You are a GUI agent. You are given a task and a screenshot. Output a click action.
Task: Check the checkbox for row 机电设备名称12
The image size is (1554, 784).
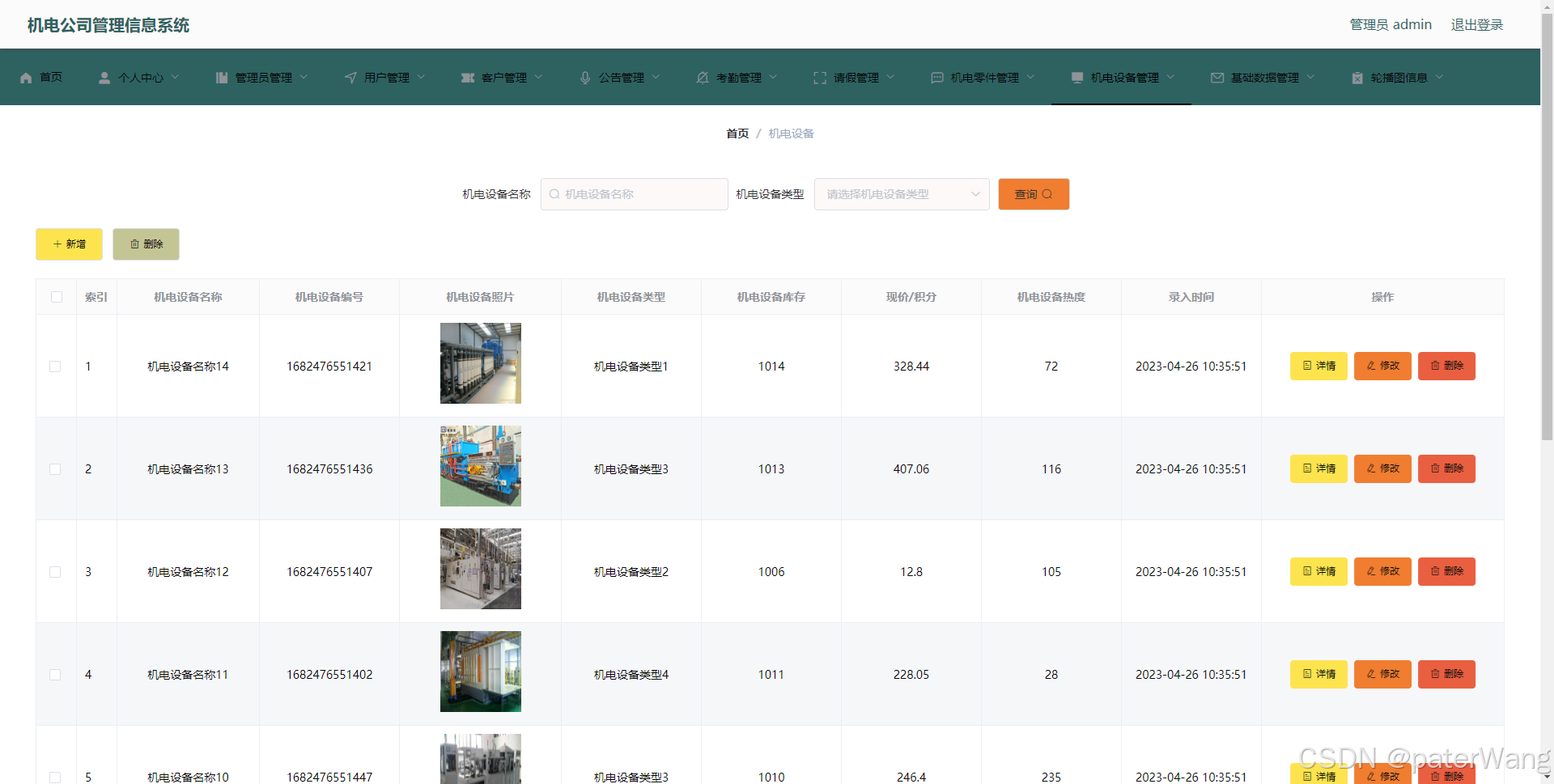click(55, 572)
